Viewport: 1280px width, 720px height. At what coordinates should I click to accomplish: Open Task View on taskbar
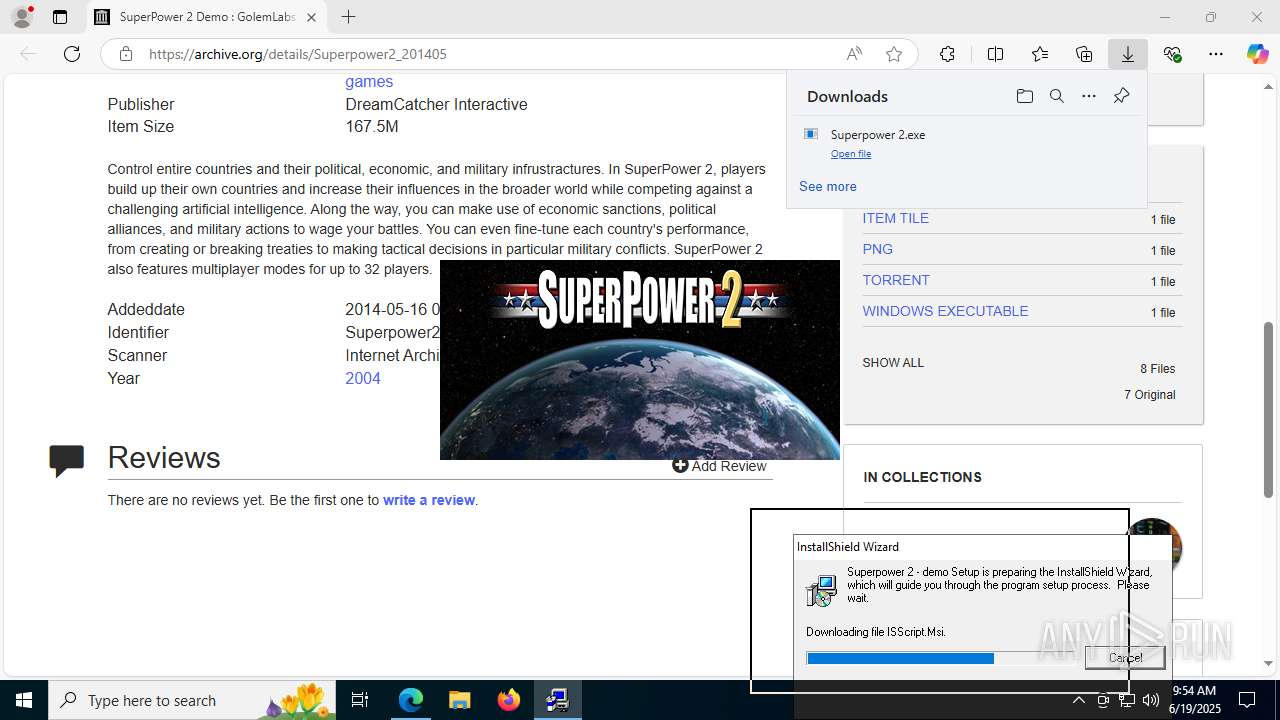pyautogui.click(x=360, y=700)
